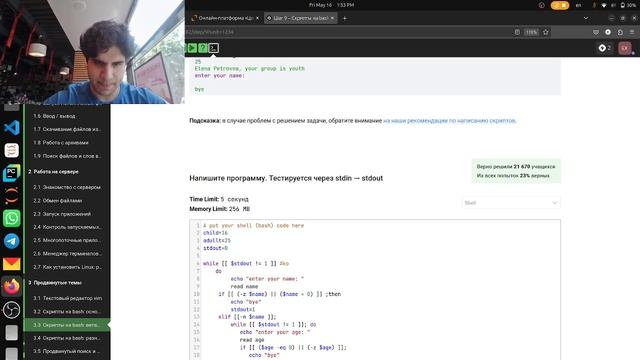Image resolution: width=640 pixels, height=360 pixels.
Task: Click the 110% zoom level indicator
Action: [531, 32]
